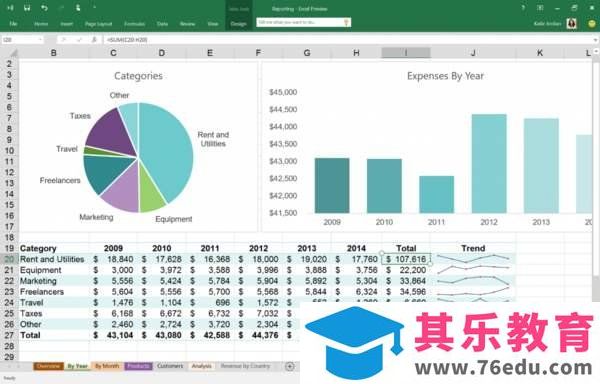Click the Insert Function fx icon
The height and width of the screenshot is (384, 600).
(x=94, y=39)
